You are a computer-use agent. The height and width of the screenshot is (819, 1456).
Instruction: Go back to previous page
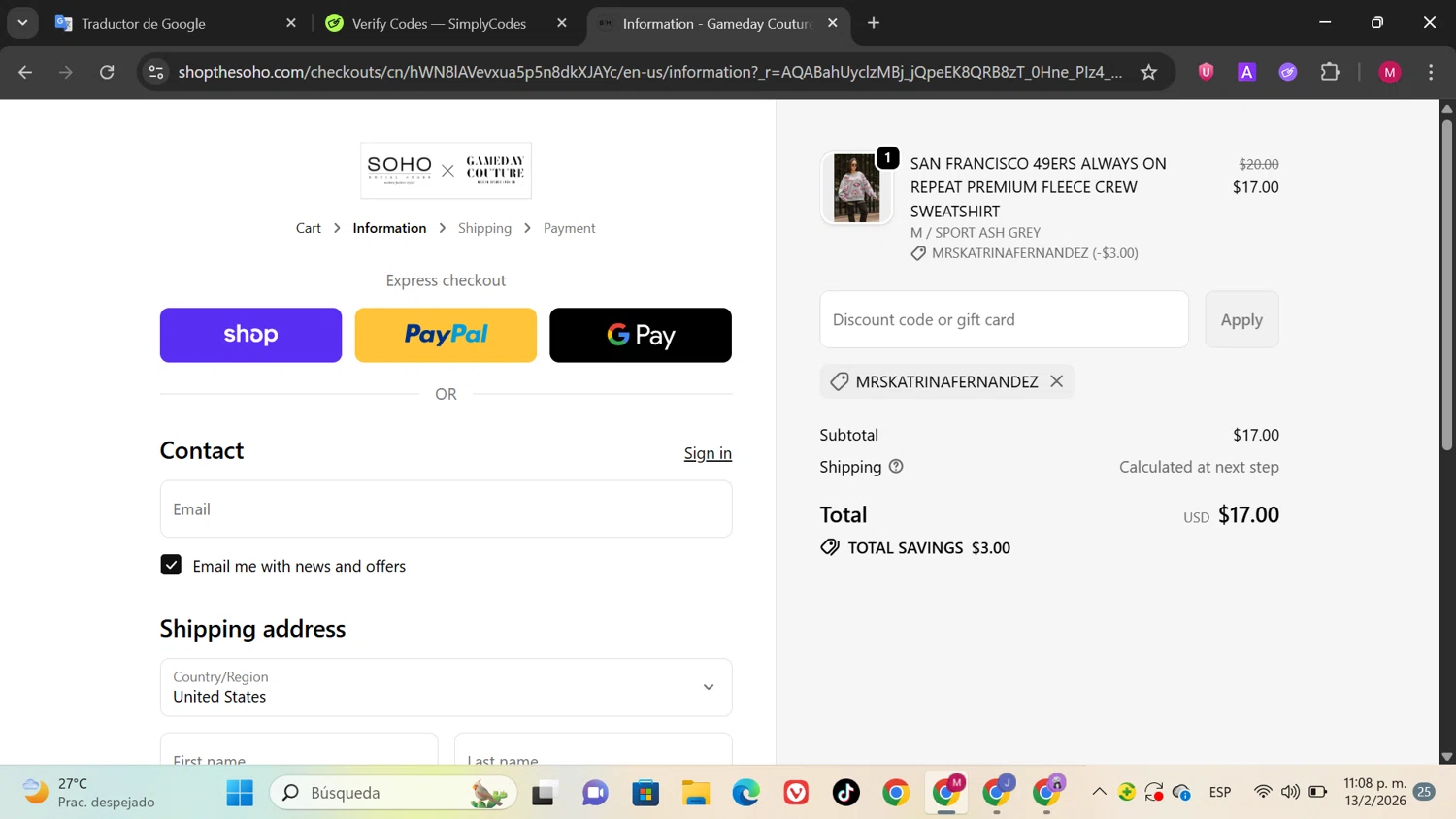[x=25, y=72]
